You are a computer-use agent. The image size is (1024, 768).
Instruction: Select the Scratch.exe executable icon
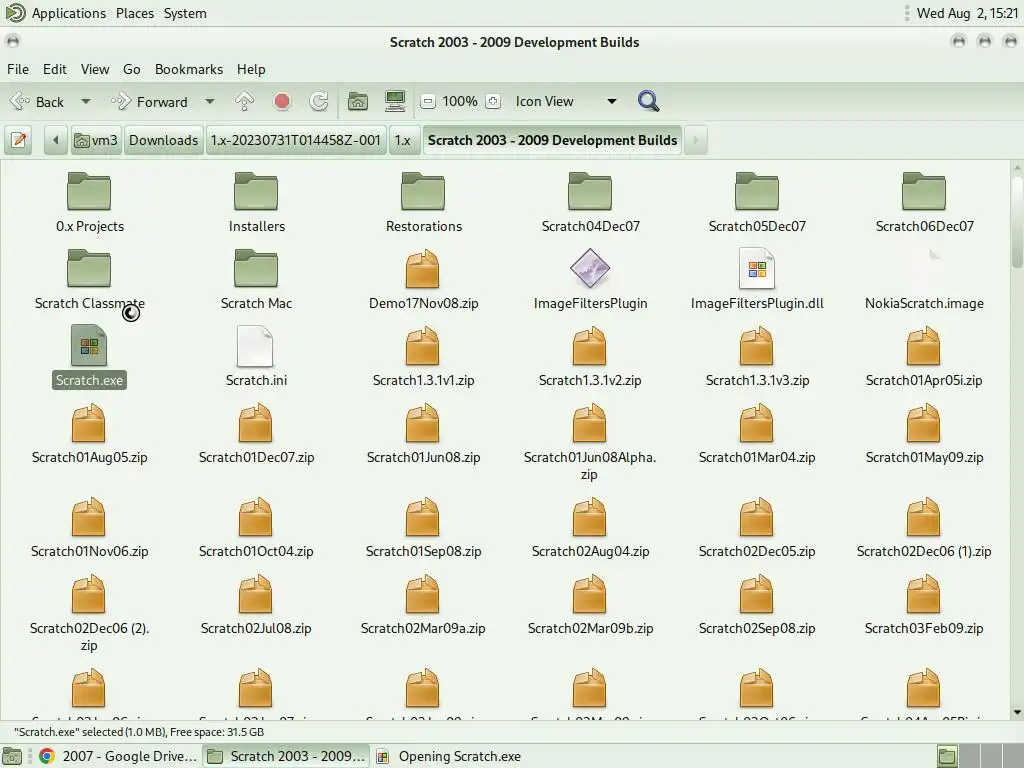(x=89, y=345)
